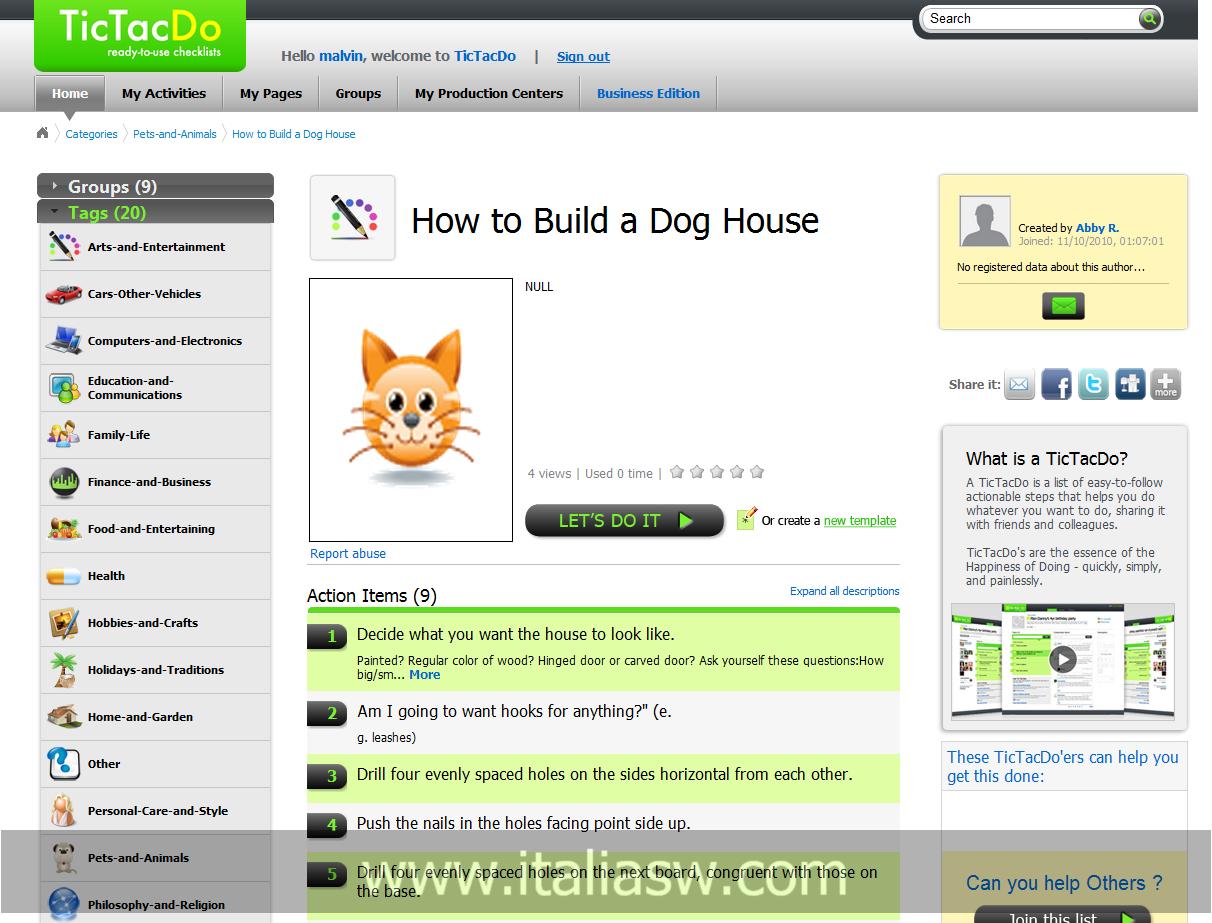Go to the Groups navigation tab
The image size is (1212, 923).
pyautogui.click(x=358, y=94)
